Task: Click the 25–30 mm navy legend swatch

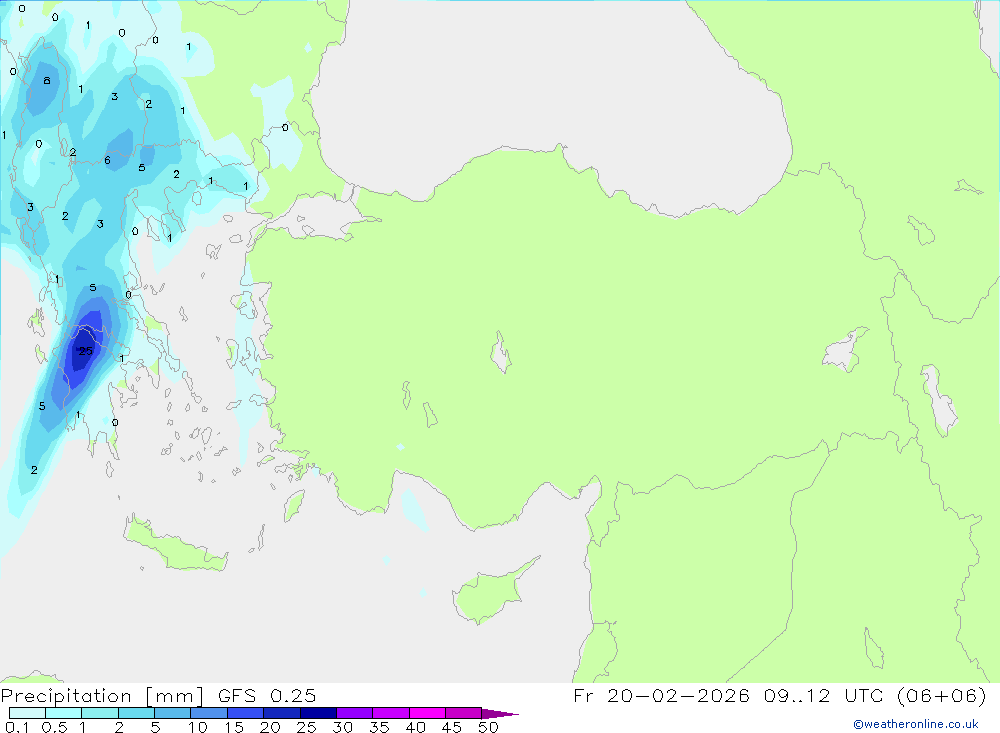Action: (318, 713)
